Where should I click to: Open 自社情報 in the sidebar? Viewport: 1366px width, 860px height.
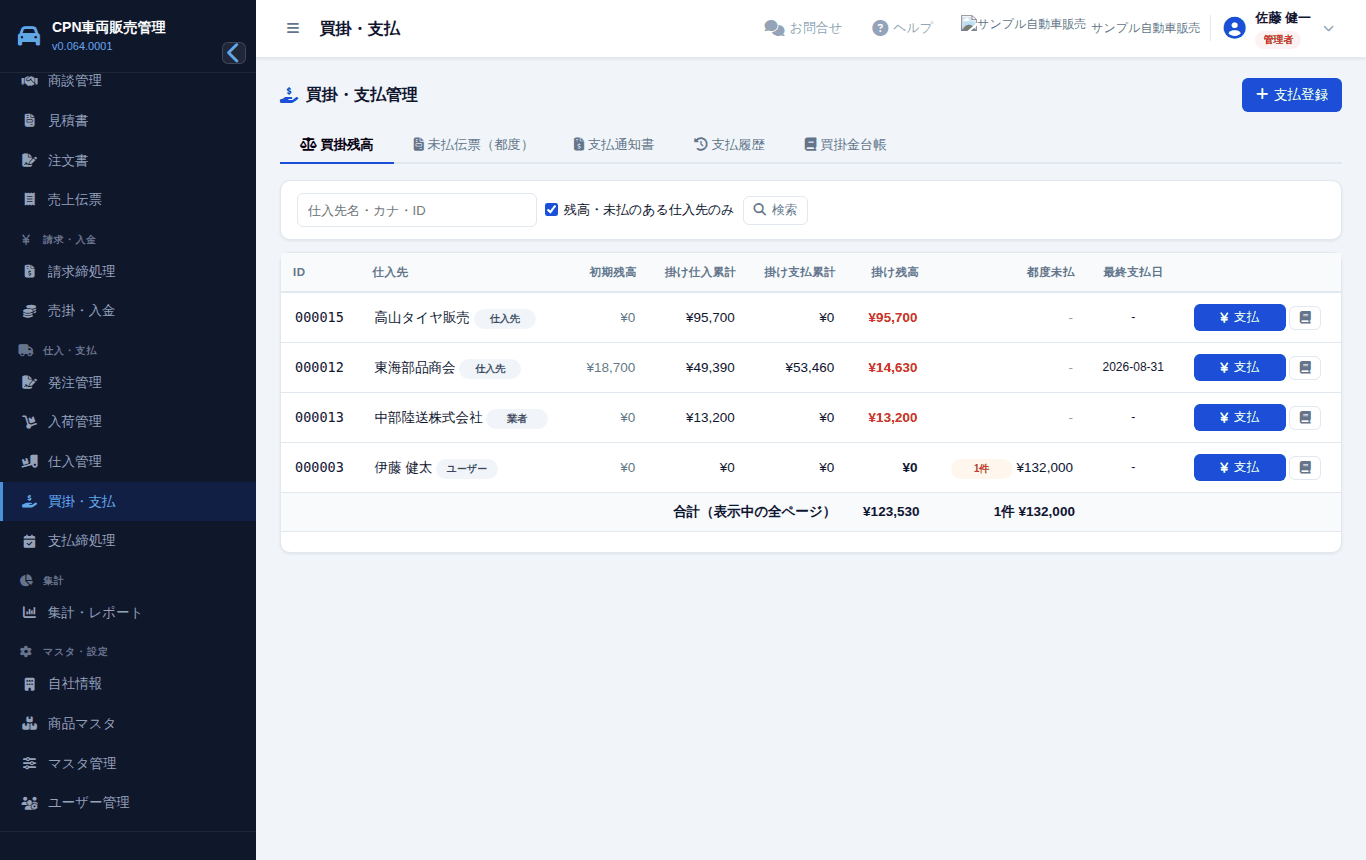[x=128, y=684]
